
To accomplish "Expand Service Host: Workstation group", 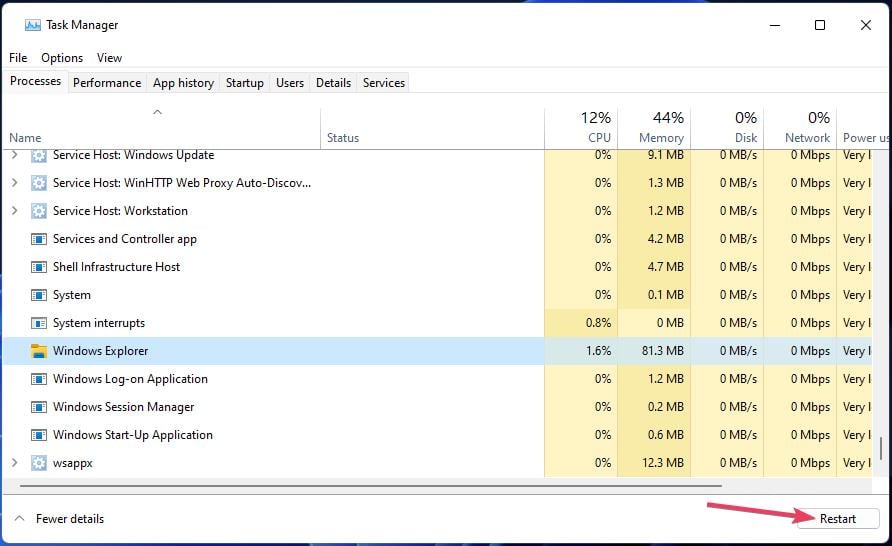I will 15,210.
